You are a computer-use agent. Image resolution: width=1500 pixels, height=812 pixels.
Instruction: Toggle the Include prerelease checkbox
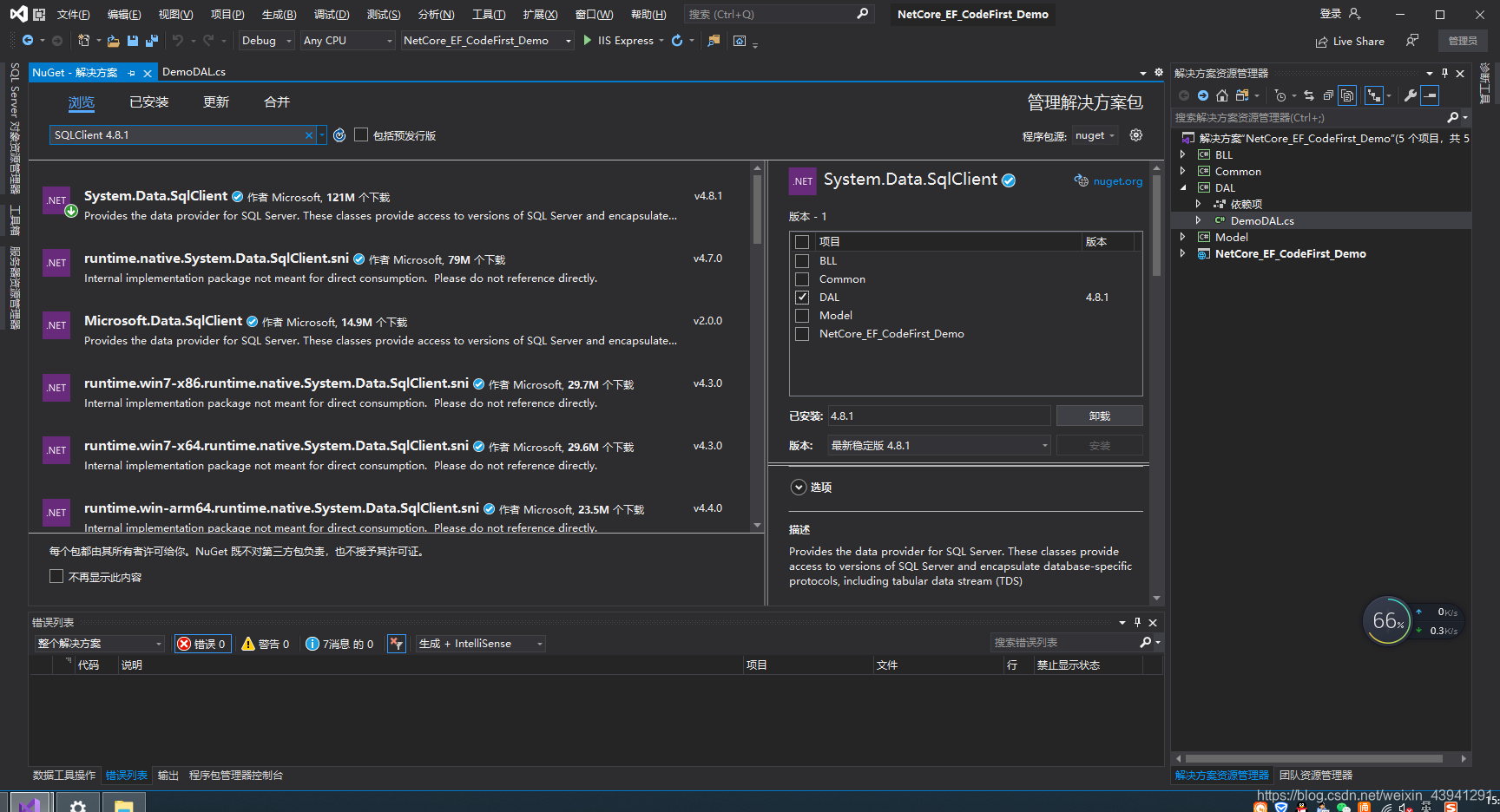(361, 134)
